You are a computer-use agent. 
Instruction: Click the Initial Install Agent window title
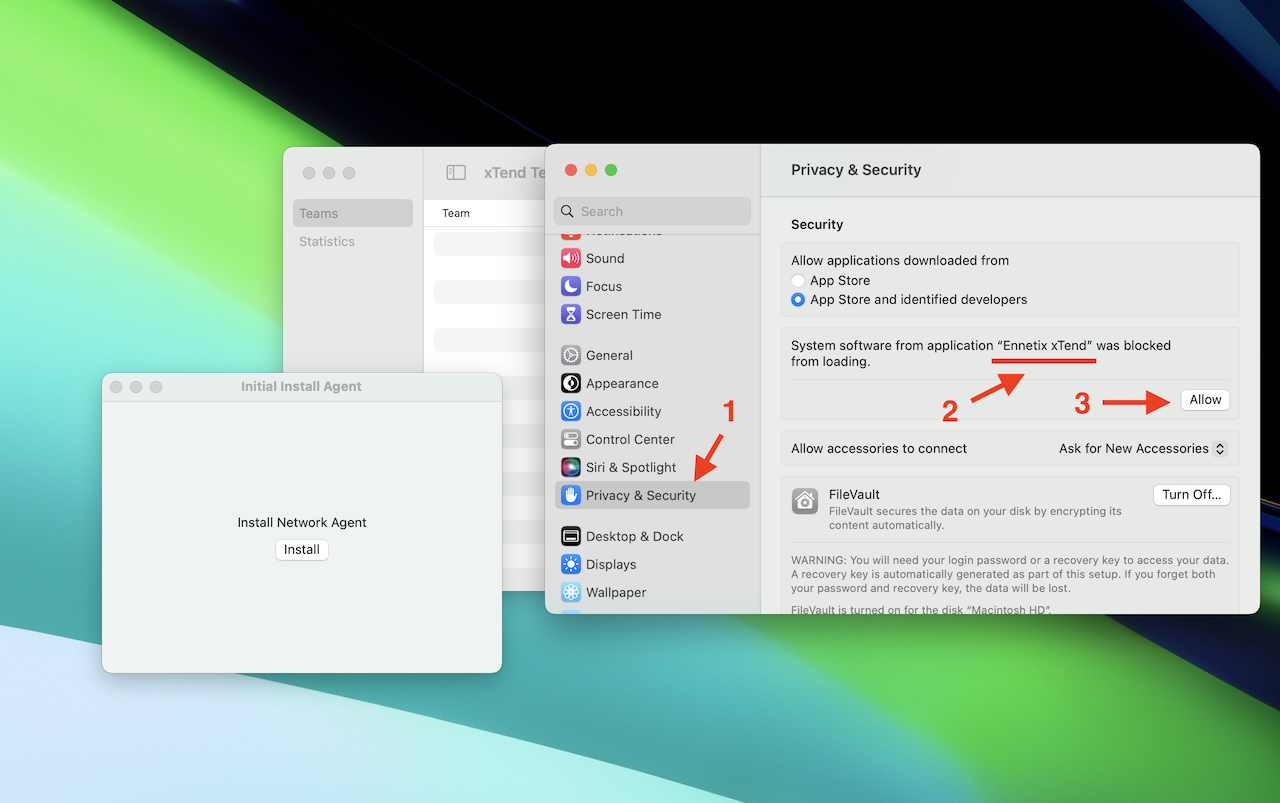click(x=301, y=387)
